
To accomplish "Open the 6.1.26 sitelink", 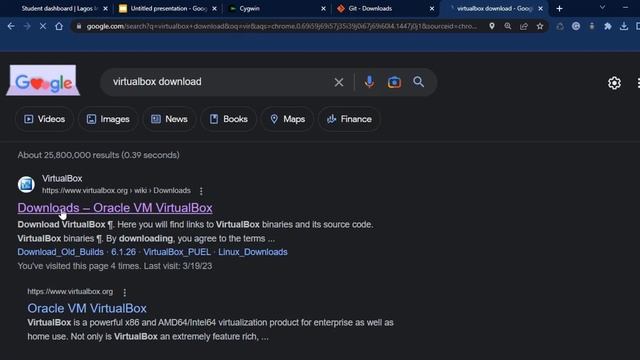I will (x=123, y=252).
